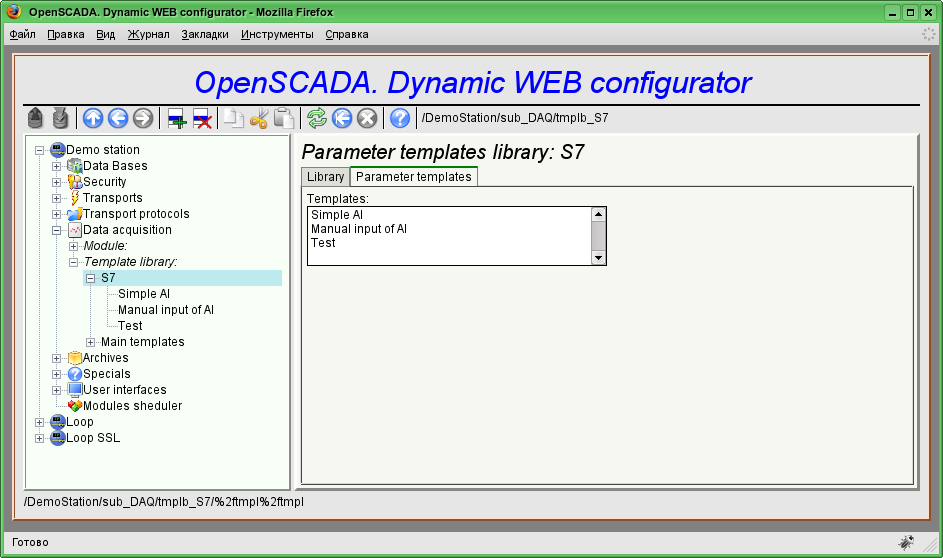Viewport: 943px width, 558px height.
Task: Switch to the Library tab
Action: (325, 177)
